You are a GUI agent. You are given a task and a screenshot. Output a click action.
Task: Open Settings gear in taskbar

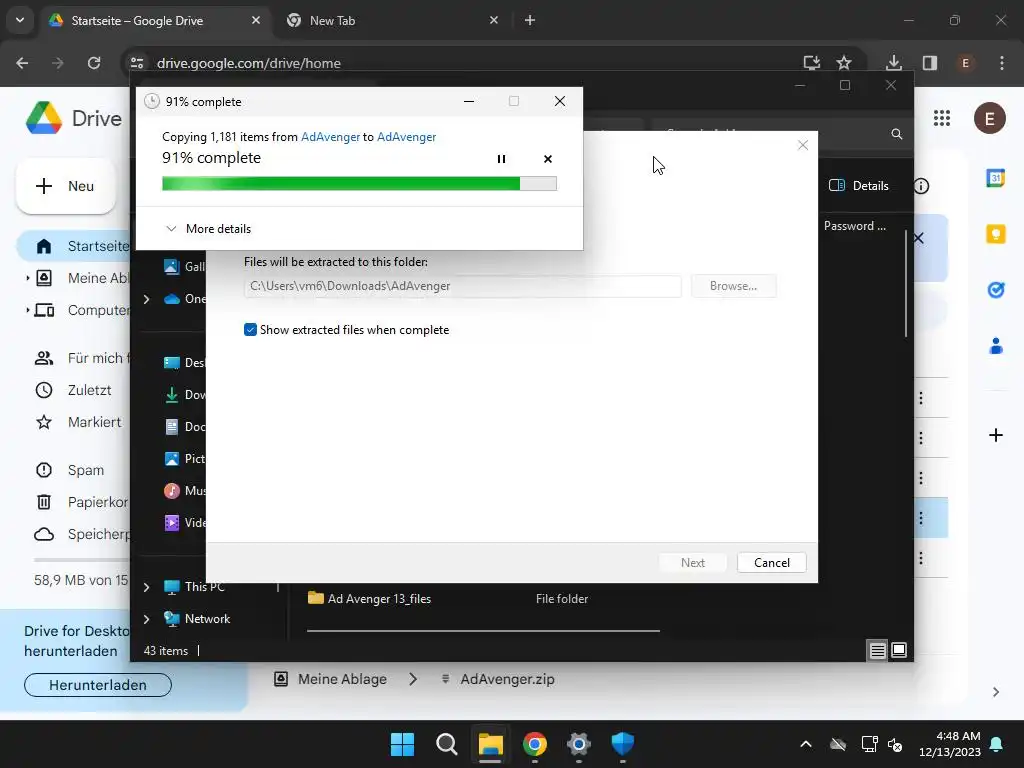579,744
